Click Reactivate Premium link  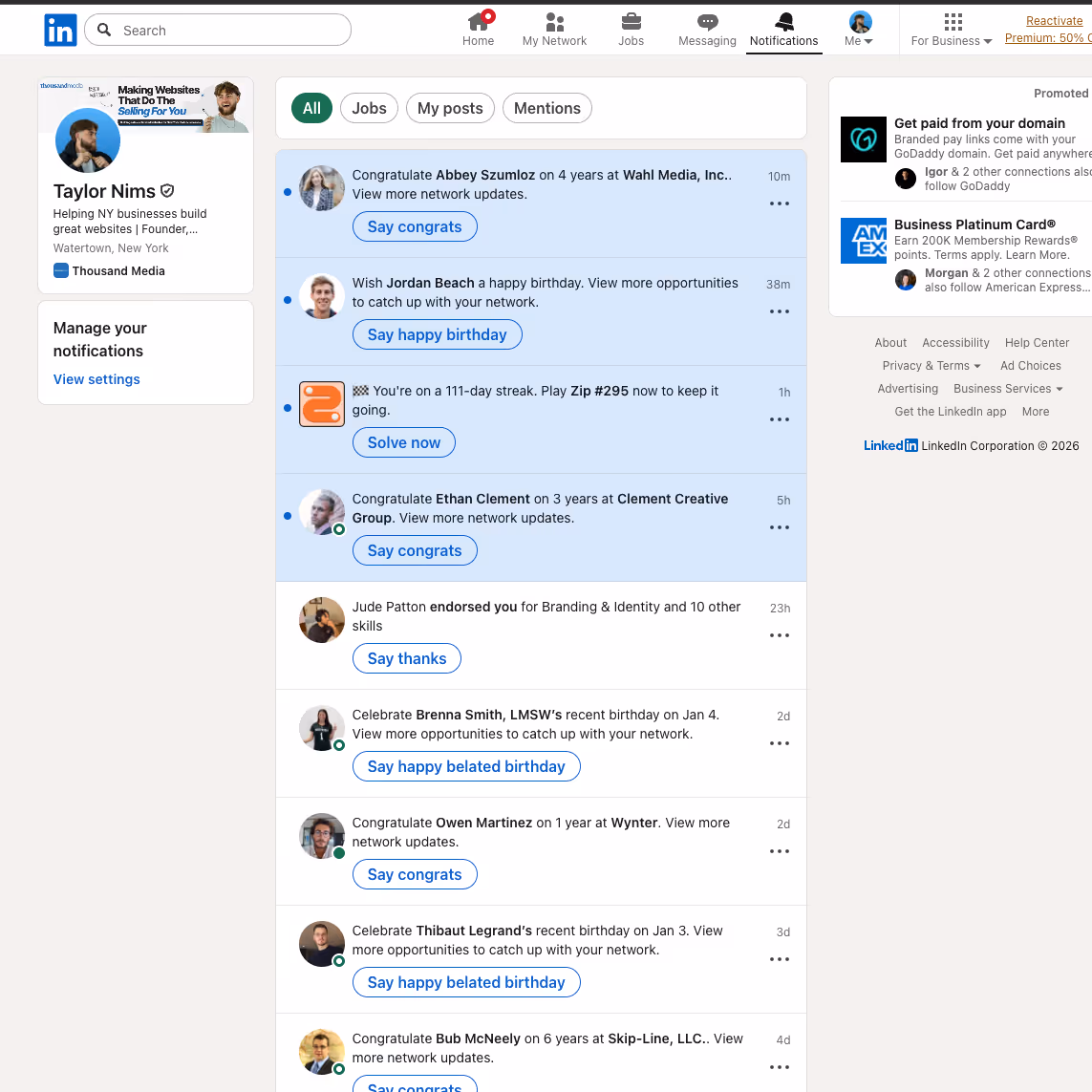click(1048, 30)
